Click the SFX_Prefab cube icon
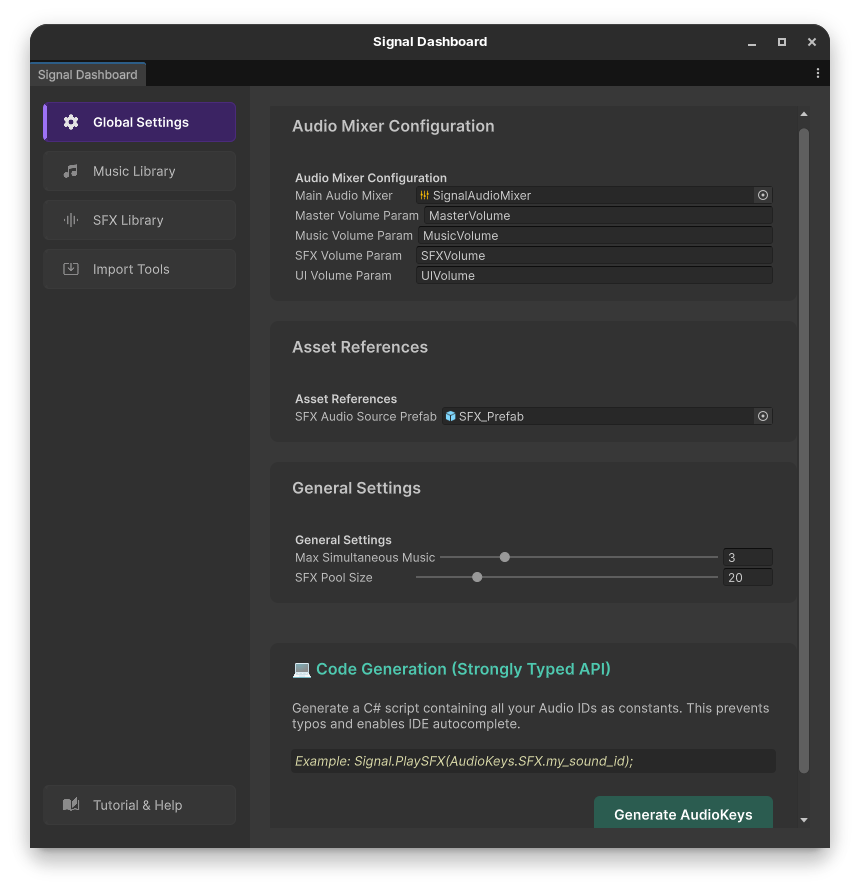This screenshot has width=860, height=889. coord(451,416)
